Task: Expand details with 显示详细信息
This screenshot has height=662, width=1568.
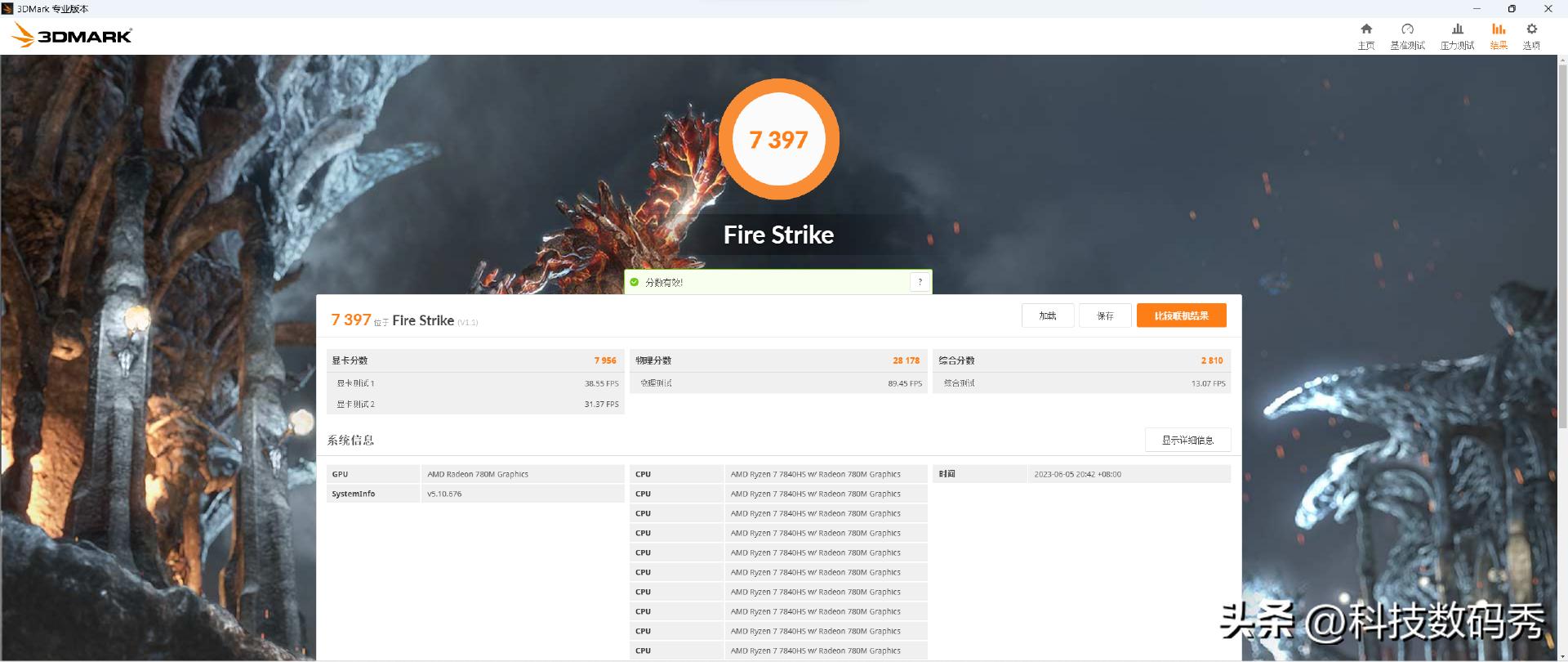Action: (1187, 440)
